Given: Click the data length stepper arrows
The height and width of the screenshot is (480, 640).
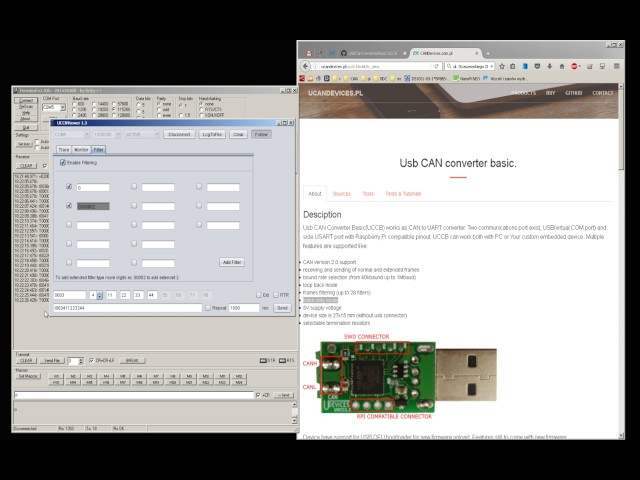Looking at the screenshot, I should pos(100,295).
